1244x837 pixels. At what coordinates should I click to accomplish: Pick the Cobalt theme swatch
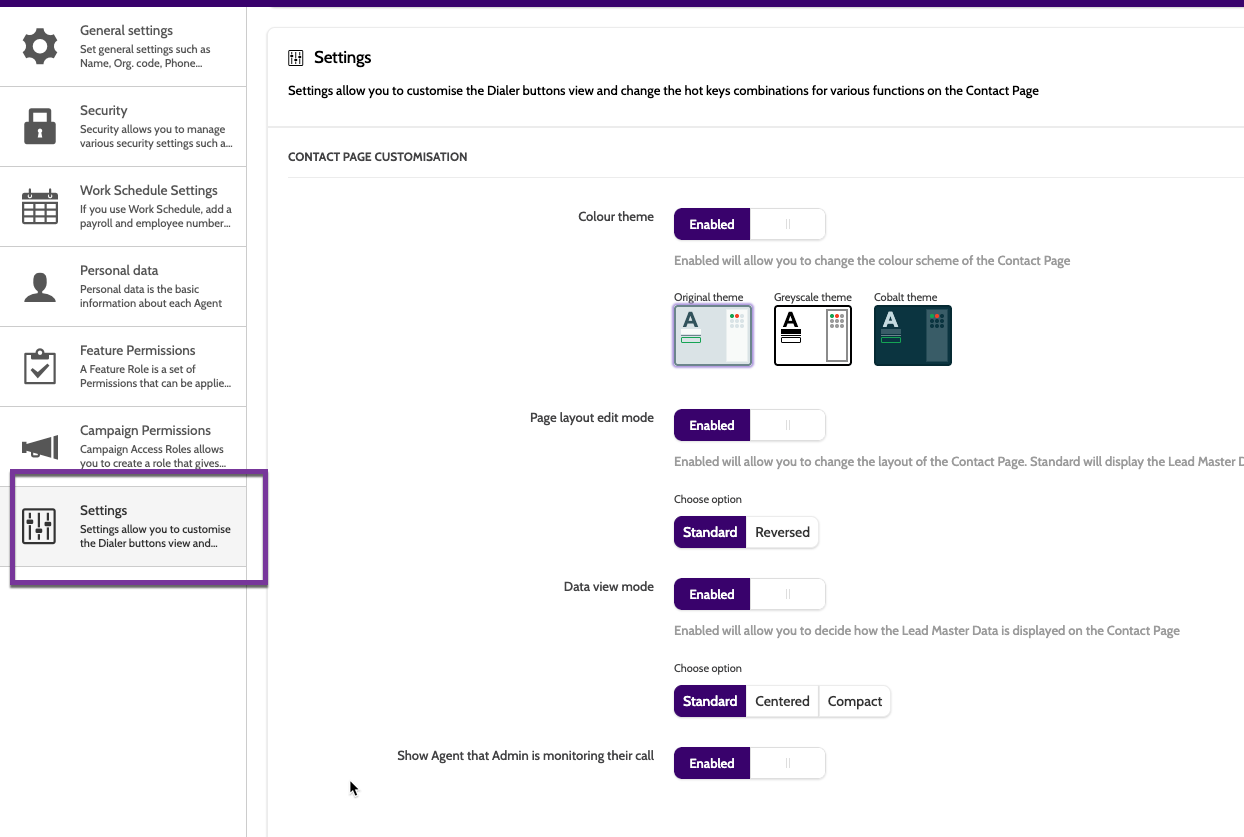coord(912,335)
